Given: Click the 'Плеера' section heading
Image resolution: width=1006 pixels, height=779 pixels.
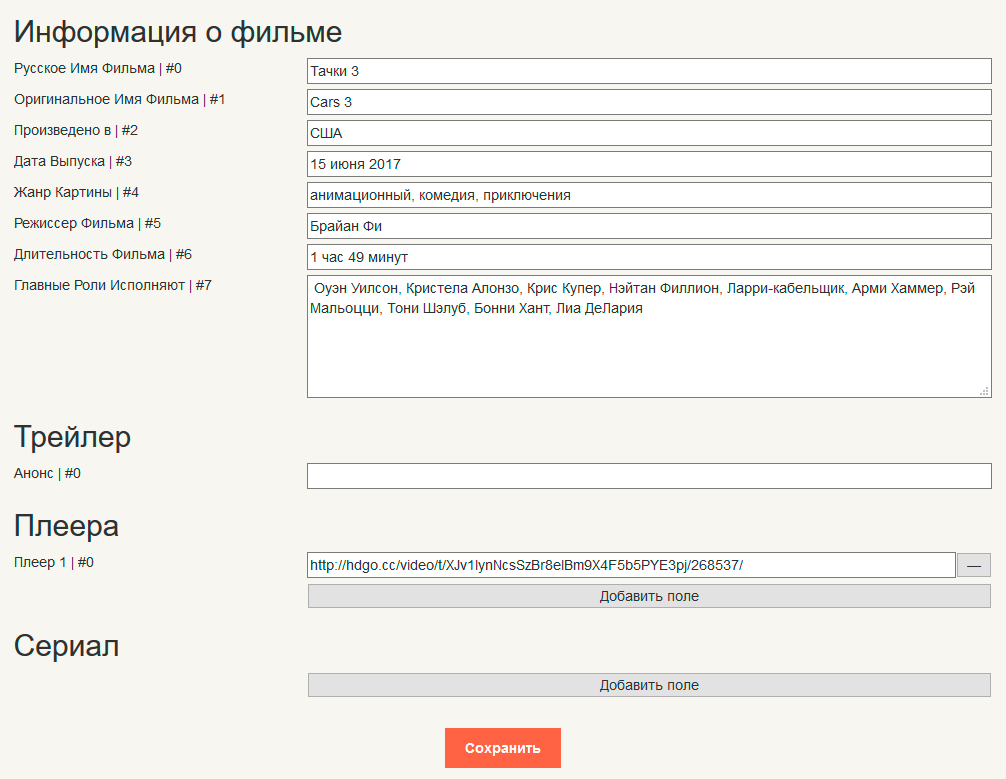Looking at the screenshot, I should coord(67,526).
